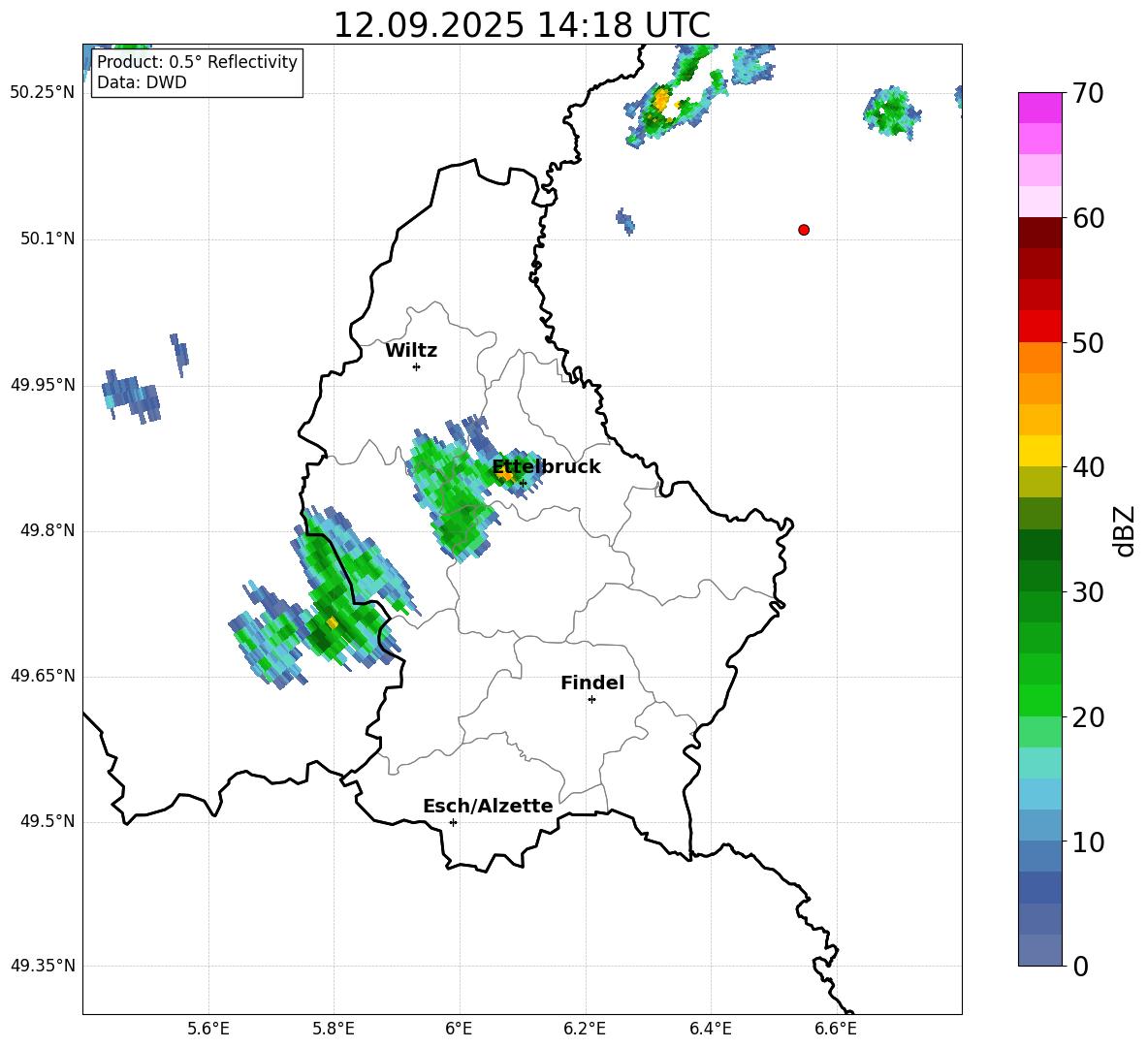
Task: Click the Ettelbruck city label
Action: click(546, 466)
